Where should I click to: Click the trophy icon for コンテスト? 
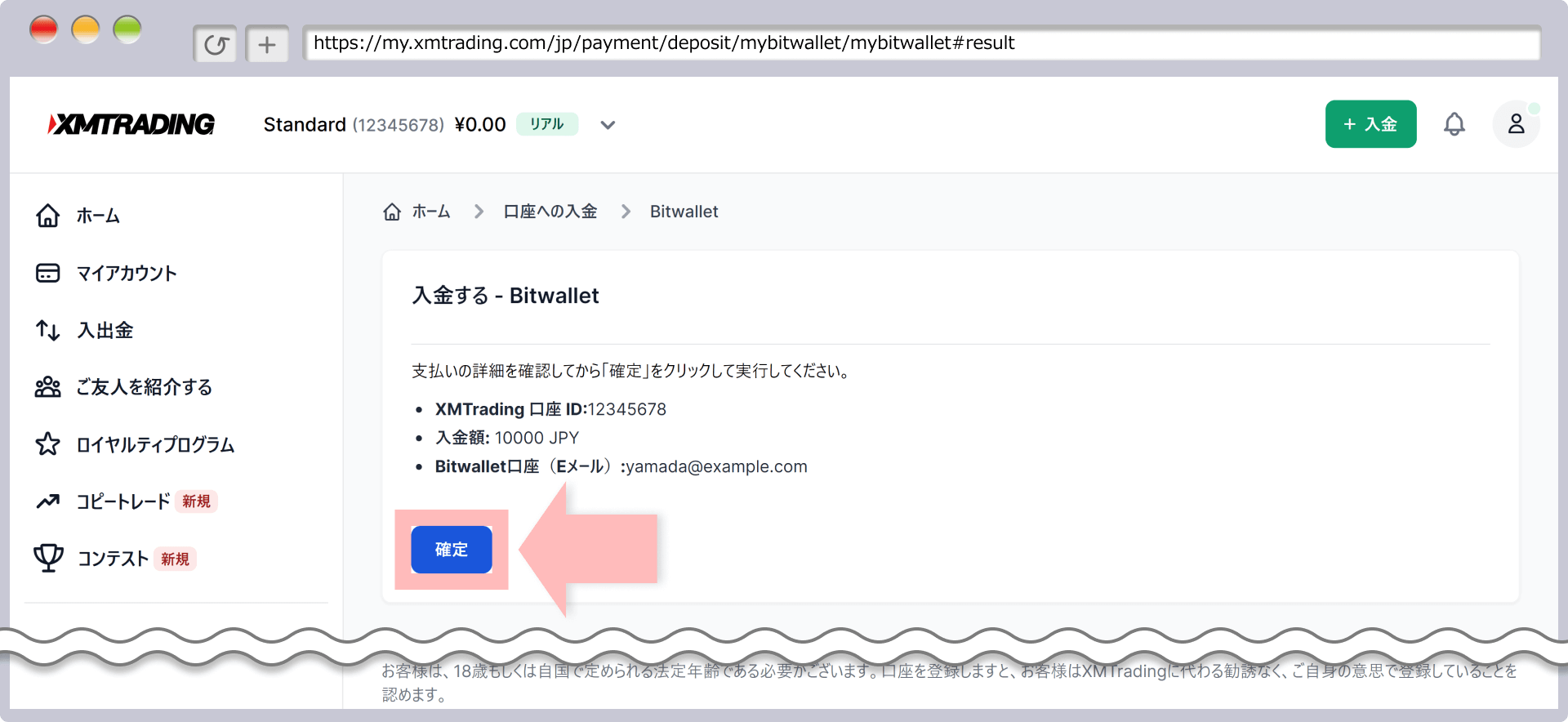[x=48, y=558]
